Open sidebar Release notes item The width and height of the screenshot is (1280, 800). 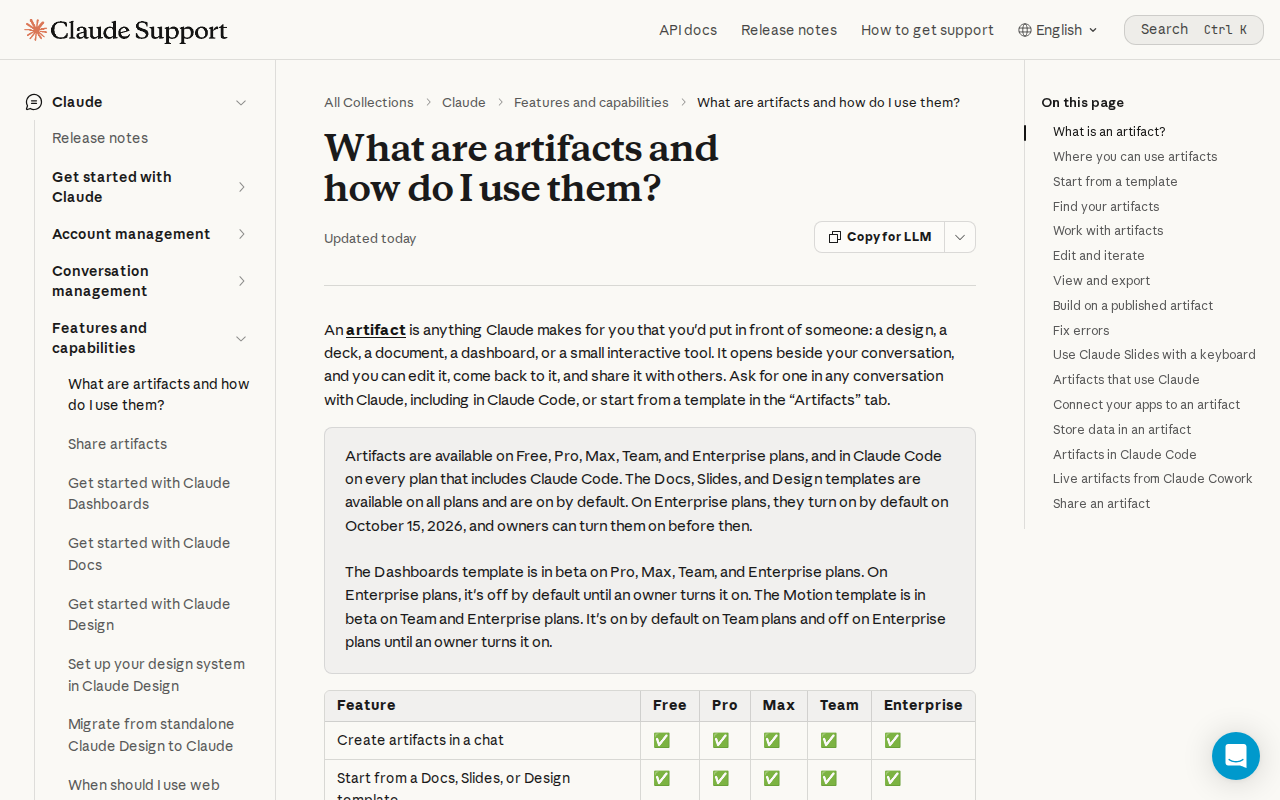[100, 138]
